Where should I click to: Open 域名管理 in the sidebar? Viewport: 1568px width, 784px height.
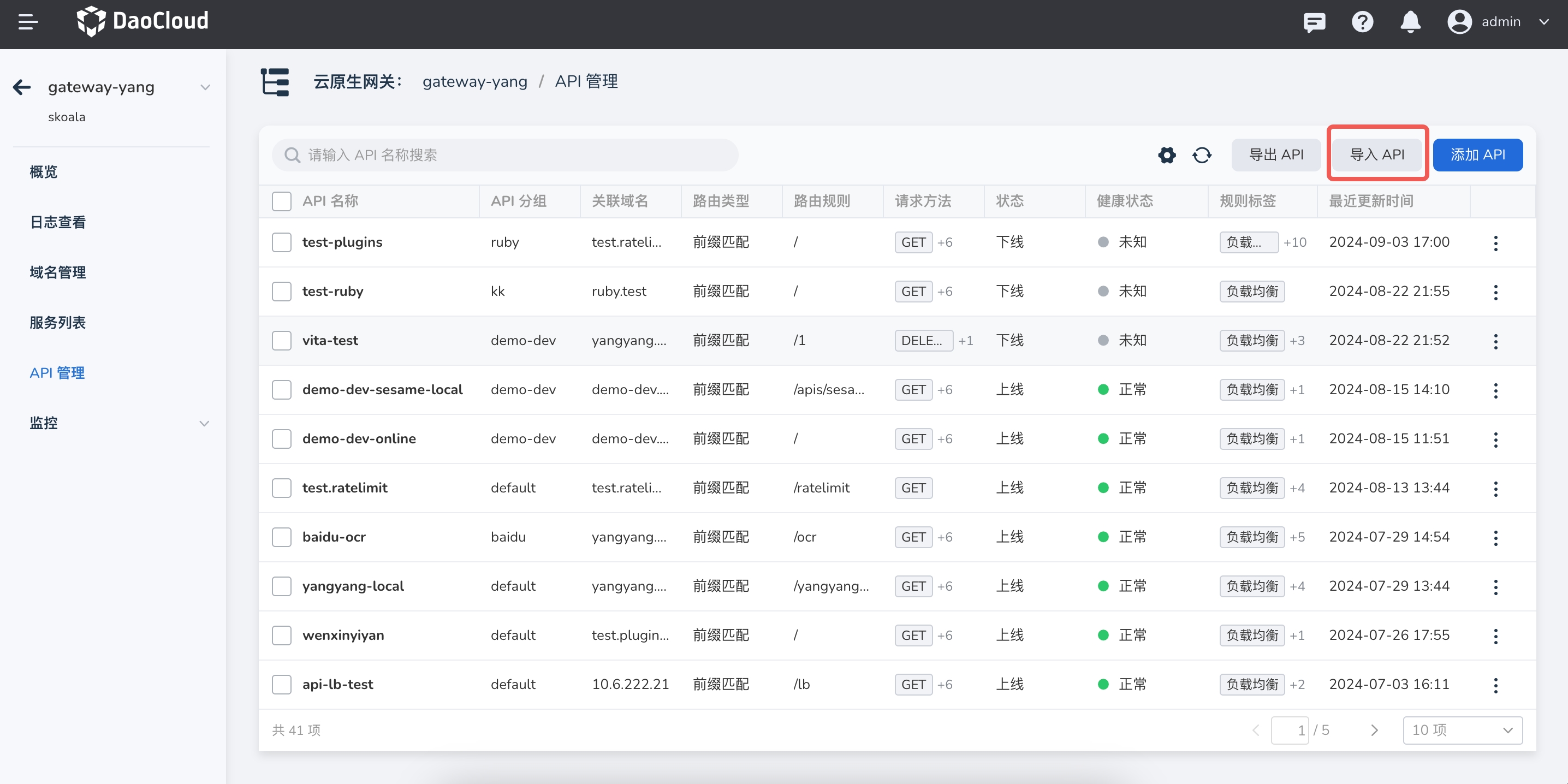click(58, 272)
